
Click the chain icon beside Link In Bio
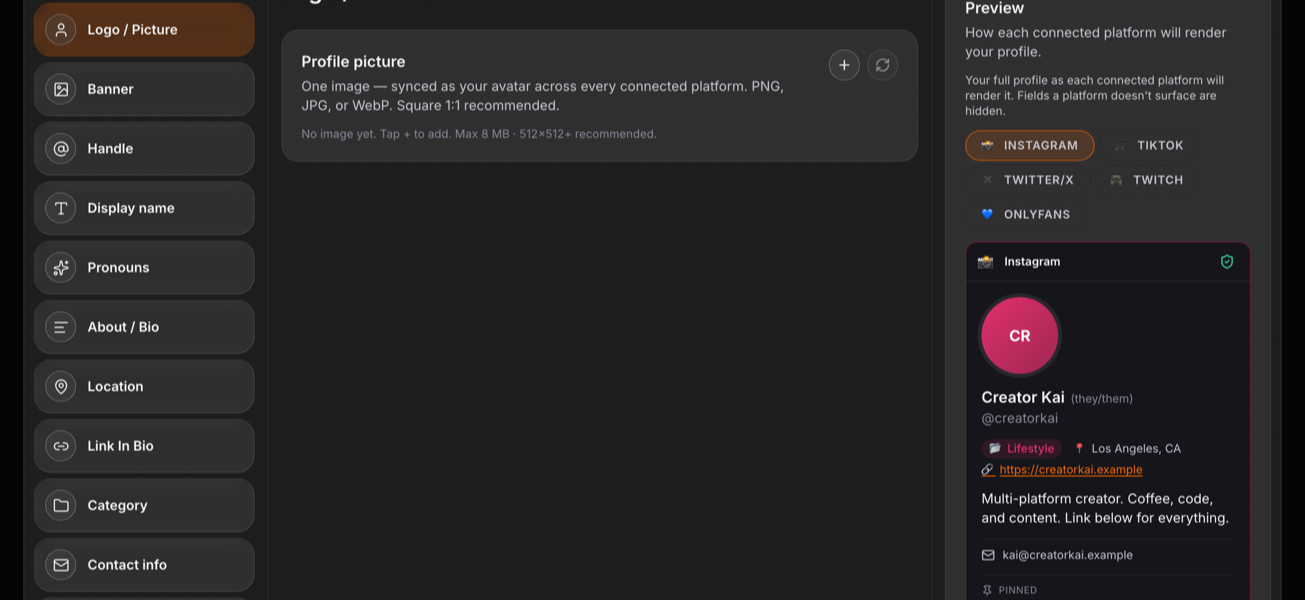click(61, 446)
